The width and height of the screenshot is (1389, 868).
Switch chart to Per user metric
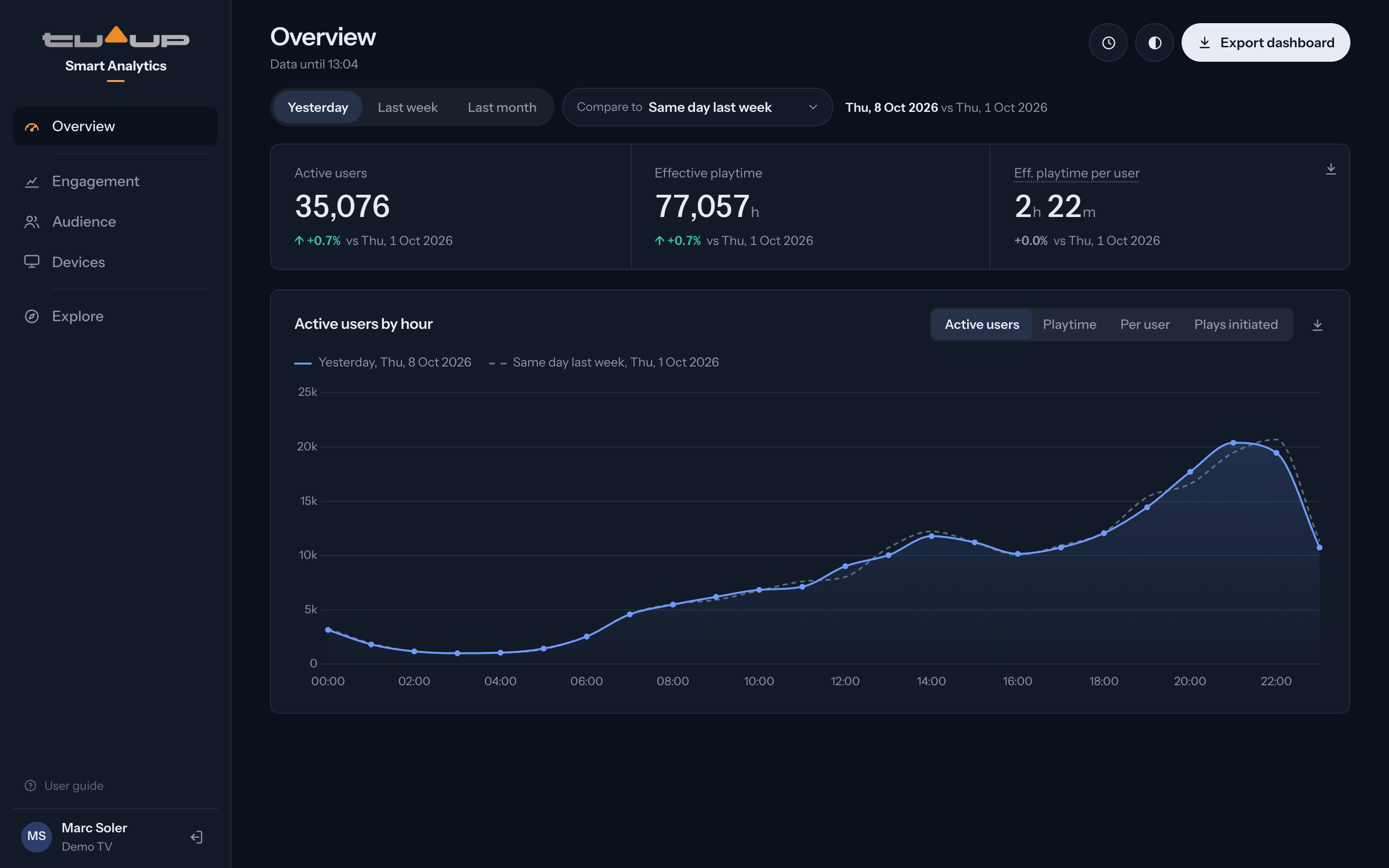click(x=1144, y=325)
